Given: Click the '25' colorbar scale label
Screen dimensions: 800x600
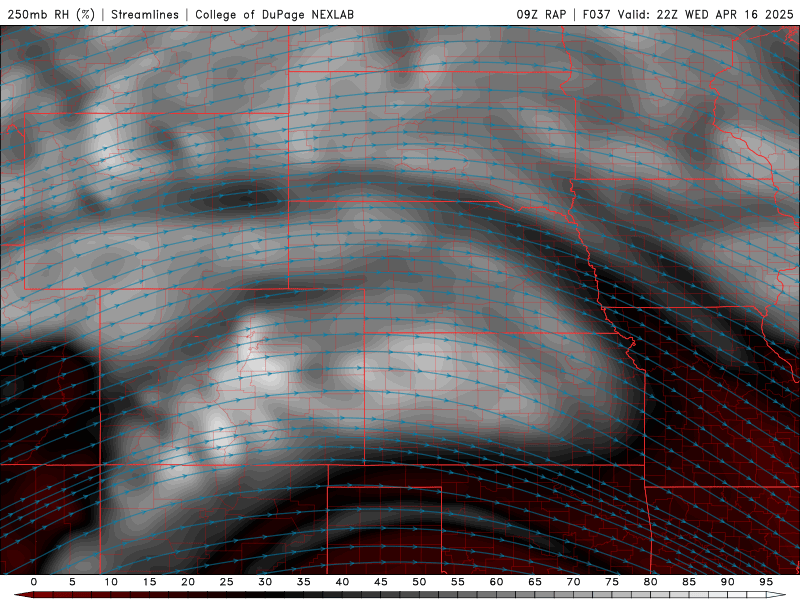Looking at the screenshot, I should (x=227, y=582).
